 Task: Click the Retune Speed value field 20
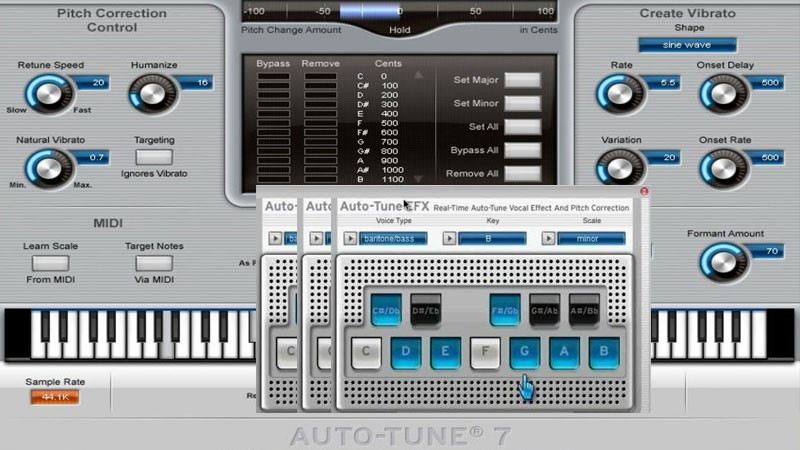(x=93, y=83)
